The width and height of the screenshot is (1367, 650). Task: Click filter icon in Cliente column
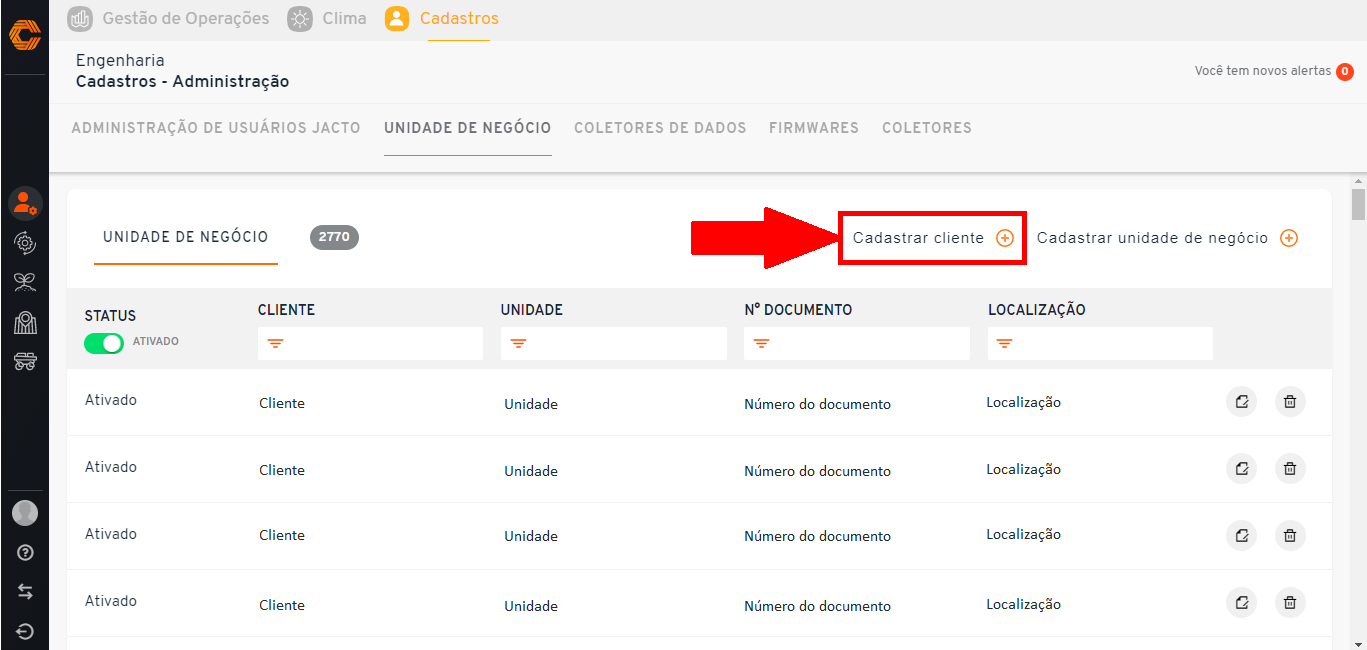[x=275, y=343]
